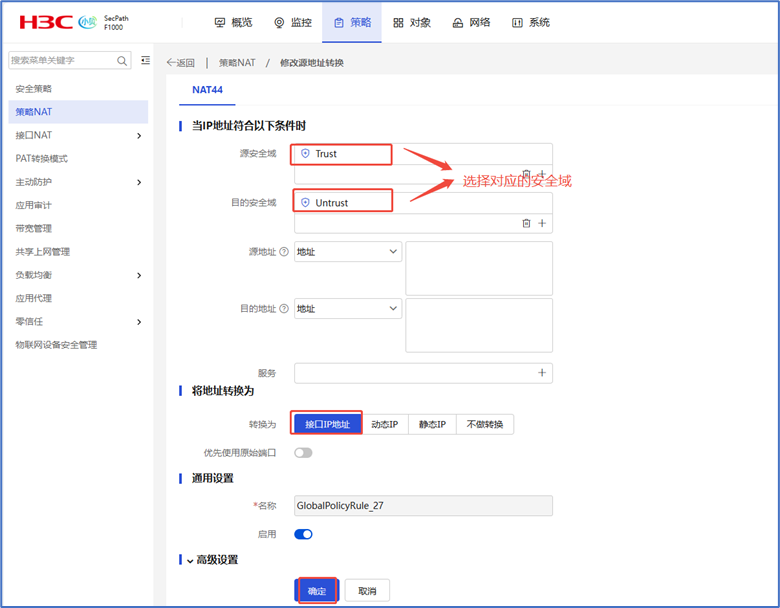Expand the 负载均衡 submenu
This screenshot has height=608, width=780.
coord(139,275)
